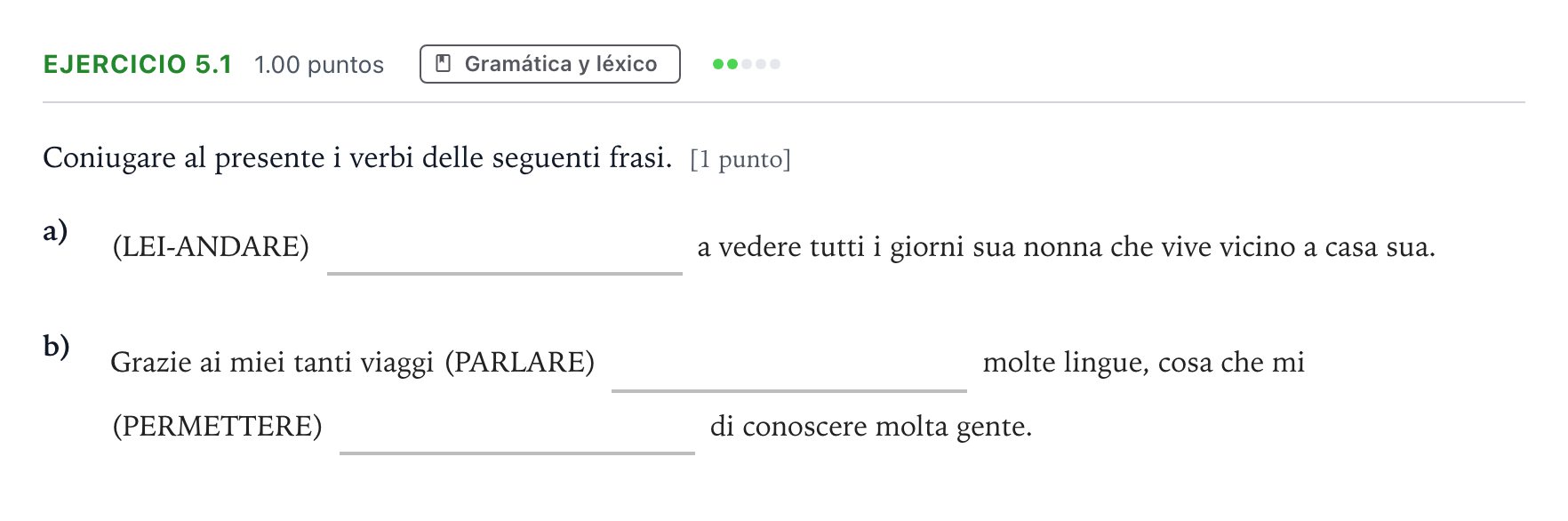
Task: Click the first green difficulty dot
Action: (718, 64)
